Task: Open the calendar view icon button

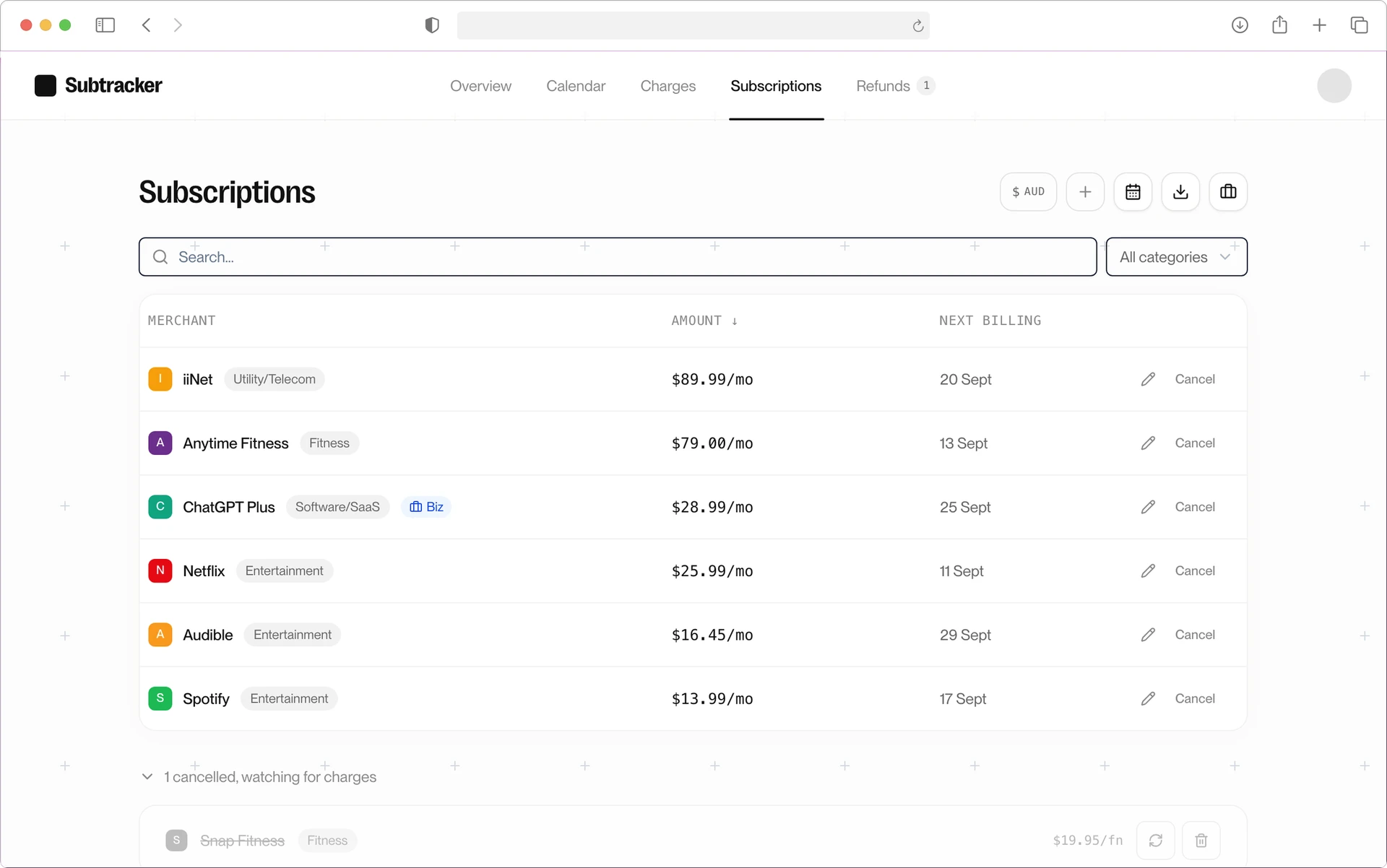Action: coord(1133,191)
